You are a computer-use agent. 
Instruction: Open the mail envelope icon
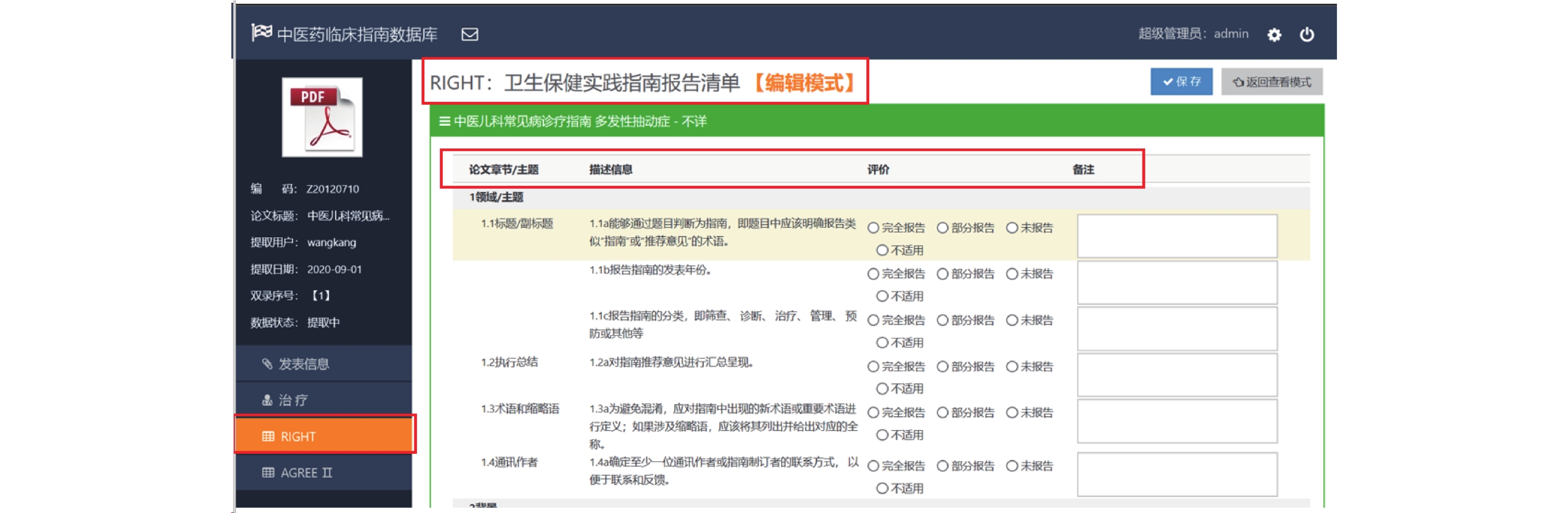point(469,34)
